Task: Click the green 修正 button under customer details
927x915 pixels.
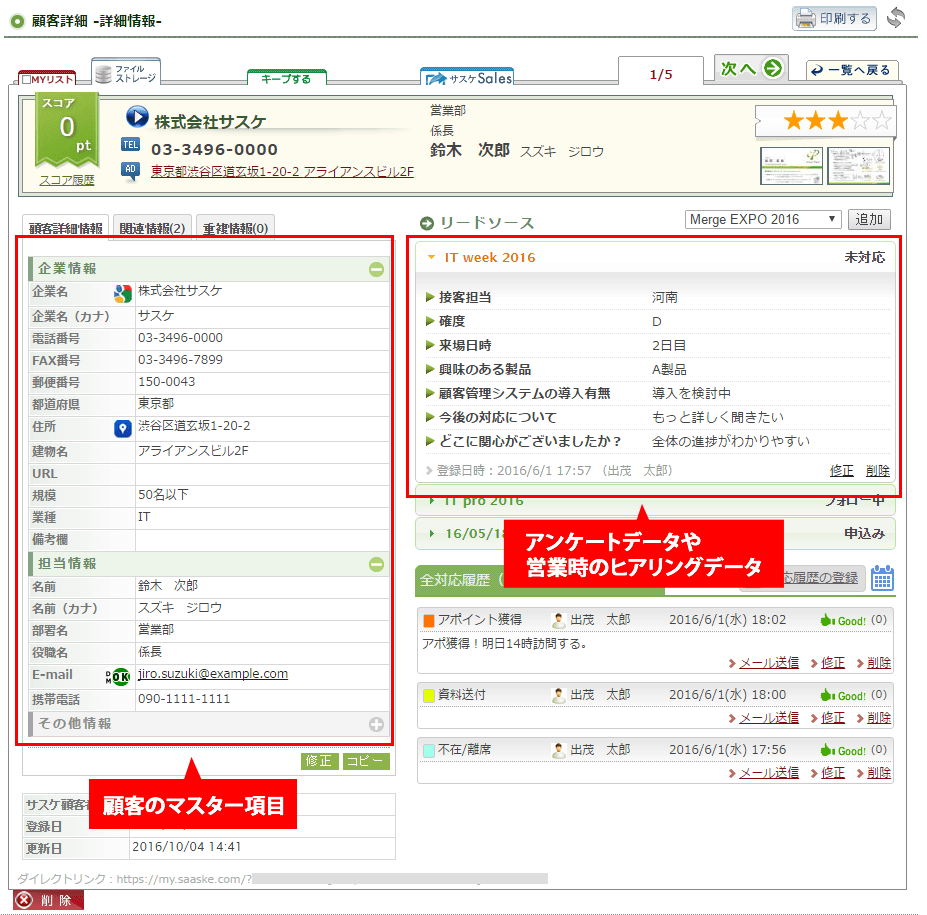Action: (320, 761)
